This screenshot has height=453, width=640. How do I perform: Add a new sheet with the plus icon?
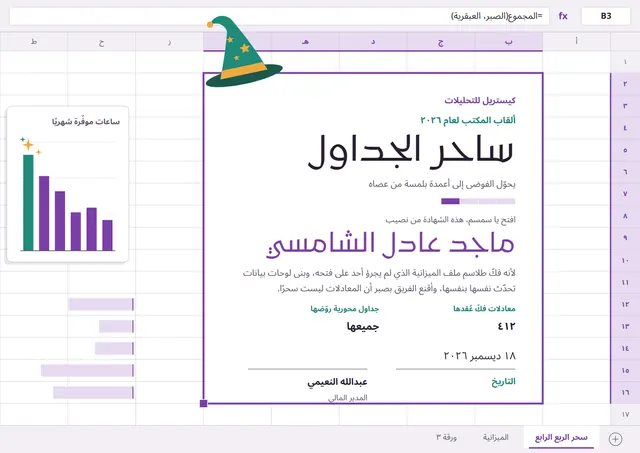point(615,439)
